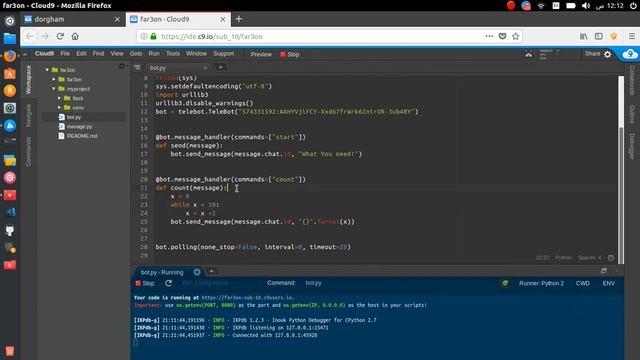Switch to bot.py editor tab
The width and height of the screenshot is (640, 360).
(158, 68)
